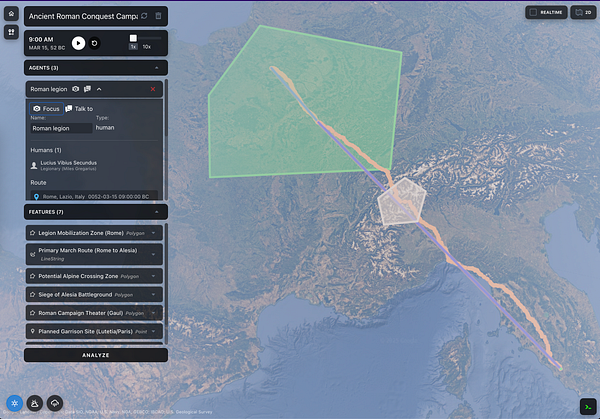This screenshot has height=419, width=600.
Task: Click line icon of Primary March Route
Action: click(33, 254)
